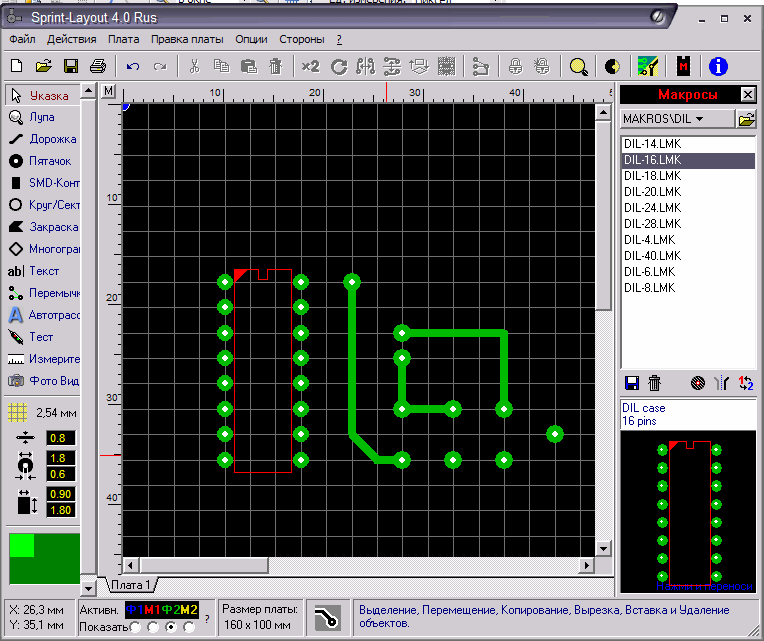Browse macro folder with the folder button

click(746, 119)
